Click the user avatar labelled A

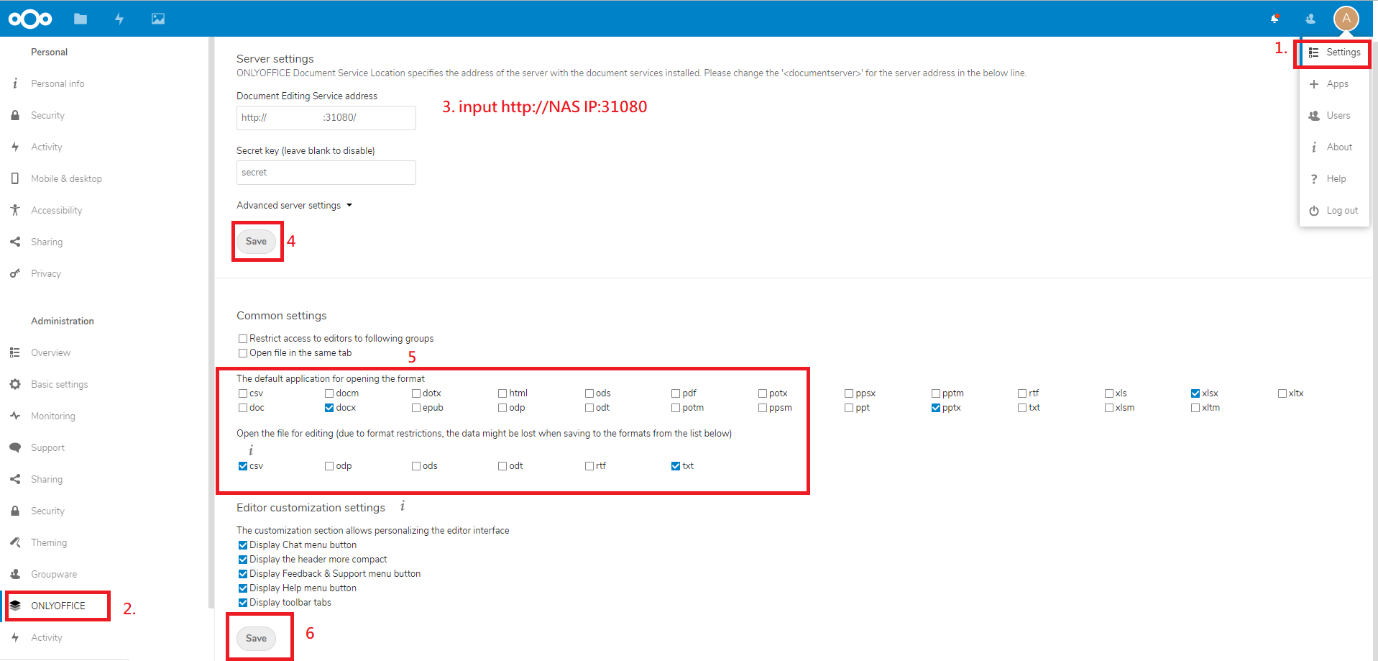(x=1346, y=18)
